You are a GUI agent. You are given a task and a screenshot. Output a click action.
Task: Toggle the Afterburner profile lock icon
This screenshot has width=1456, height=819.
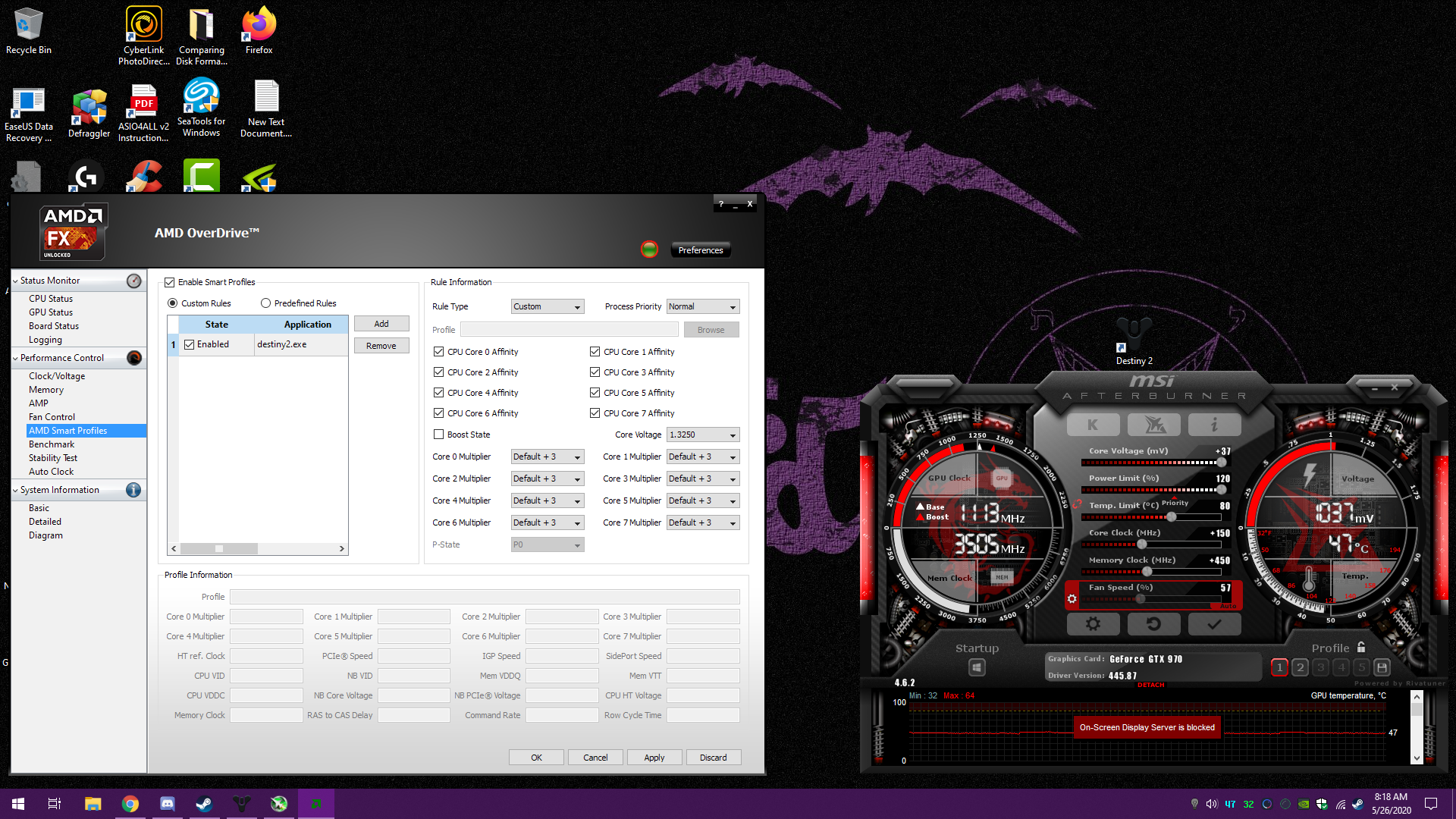(1361, 648)
